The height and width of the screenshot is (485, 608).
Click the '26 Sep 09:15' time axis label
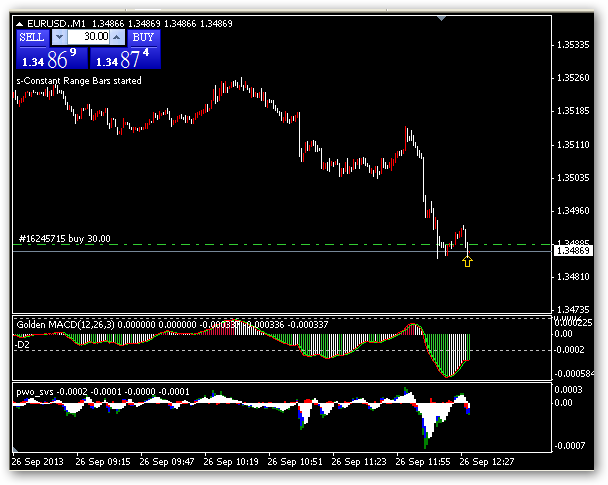point(103,462)
